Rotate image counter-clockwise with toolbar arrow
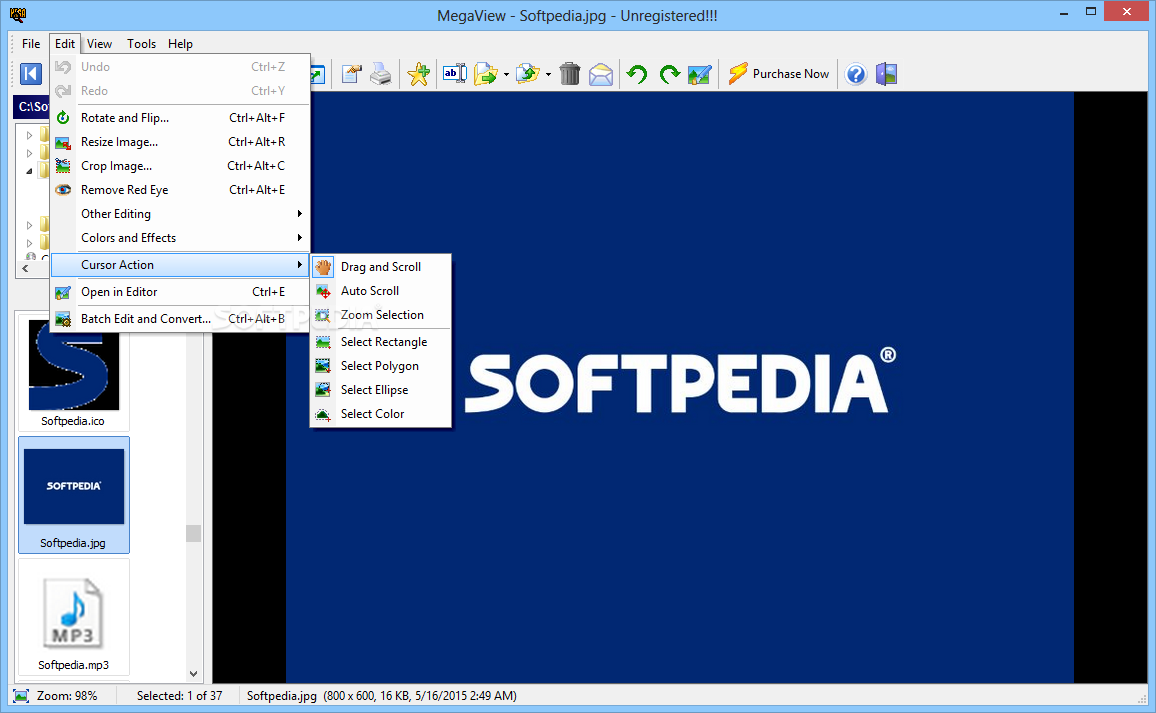This screenshot has height=713, width=1156. coord(637,74)
